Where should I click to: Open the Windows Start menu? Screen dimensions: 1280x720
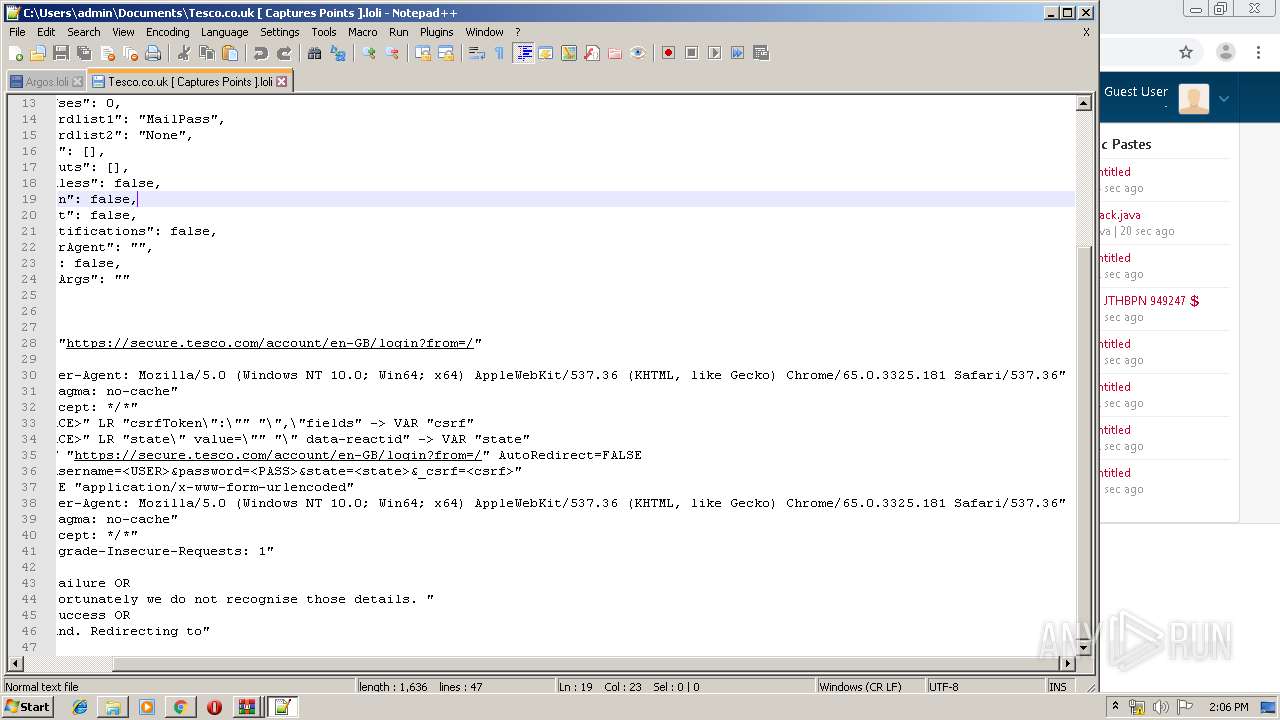click(x=27, y=707)
